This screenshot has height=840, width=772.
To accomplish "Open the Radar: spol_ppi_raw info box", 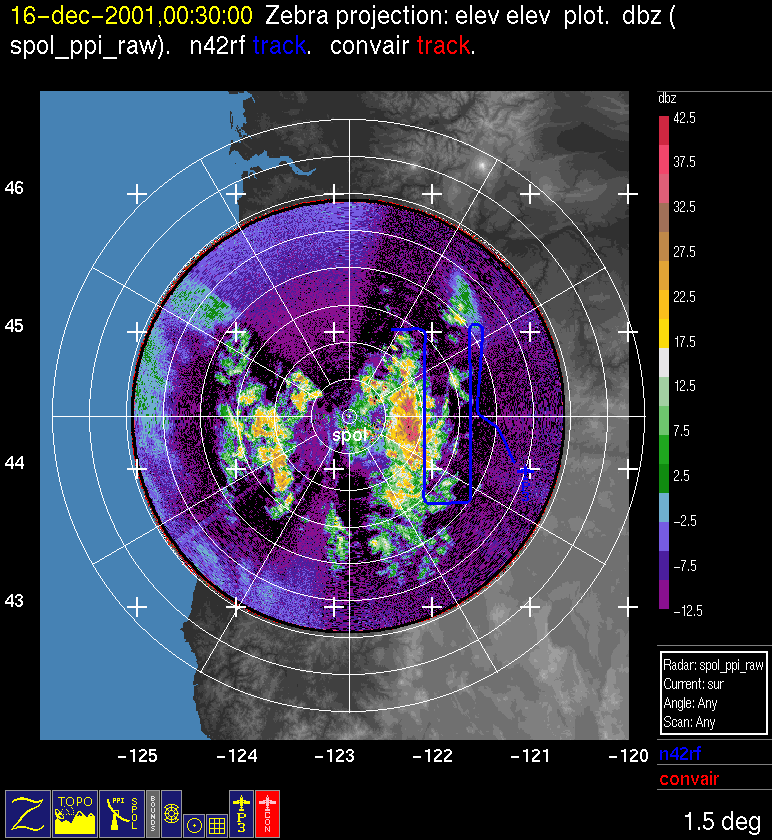I will (x=713, y=664).
